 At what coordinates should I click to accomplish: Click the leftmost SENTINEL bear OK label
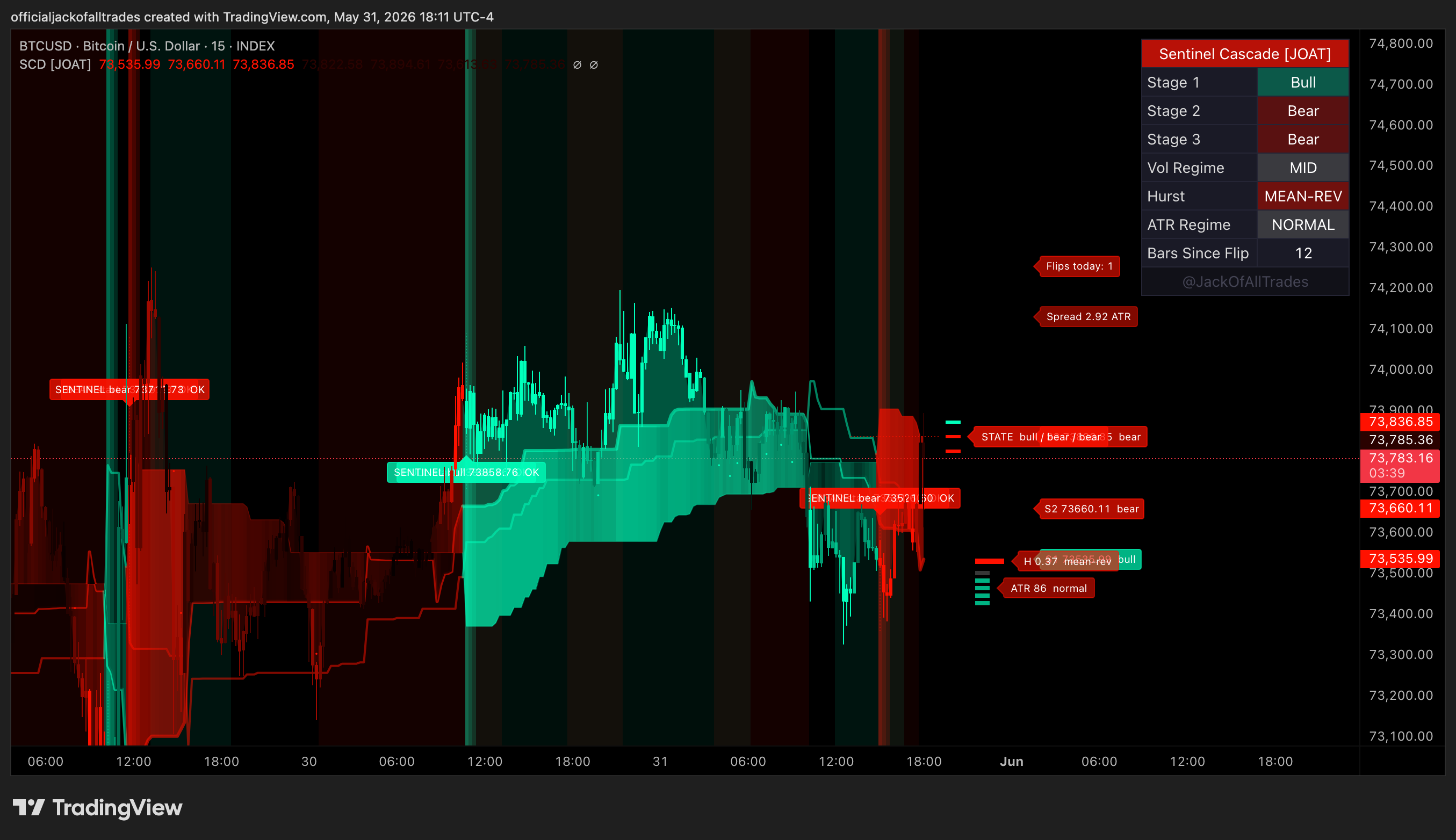click(129, 389)
